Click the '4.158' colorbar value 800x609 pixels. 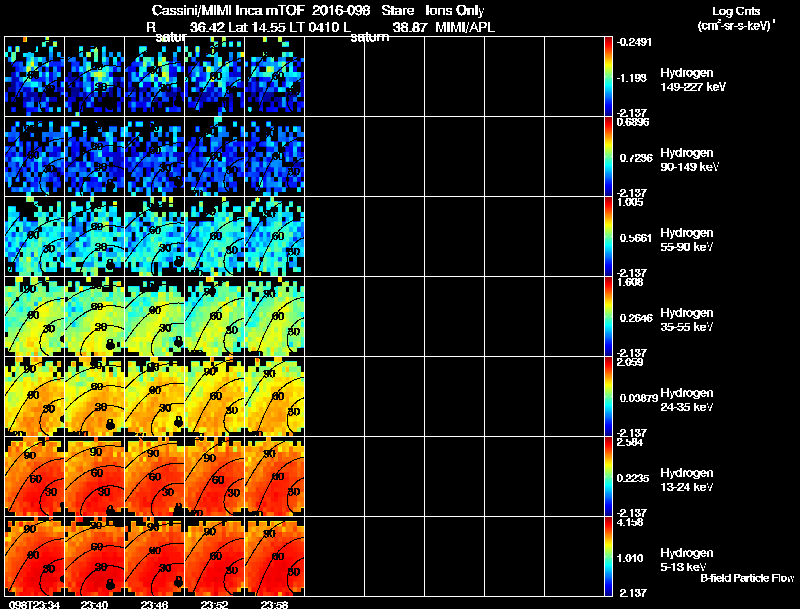coord(630,522)
